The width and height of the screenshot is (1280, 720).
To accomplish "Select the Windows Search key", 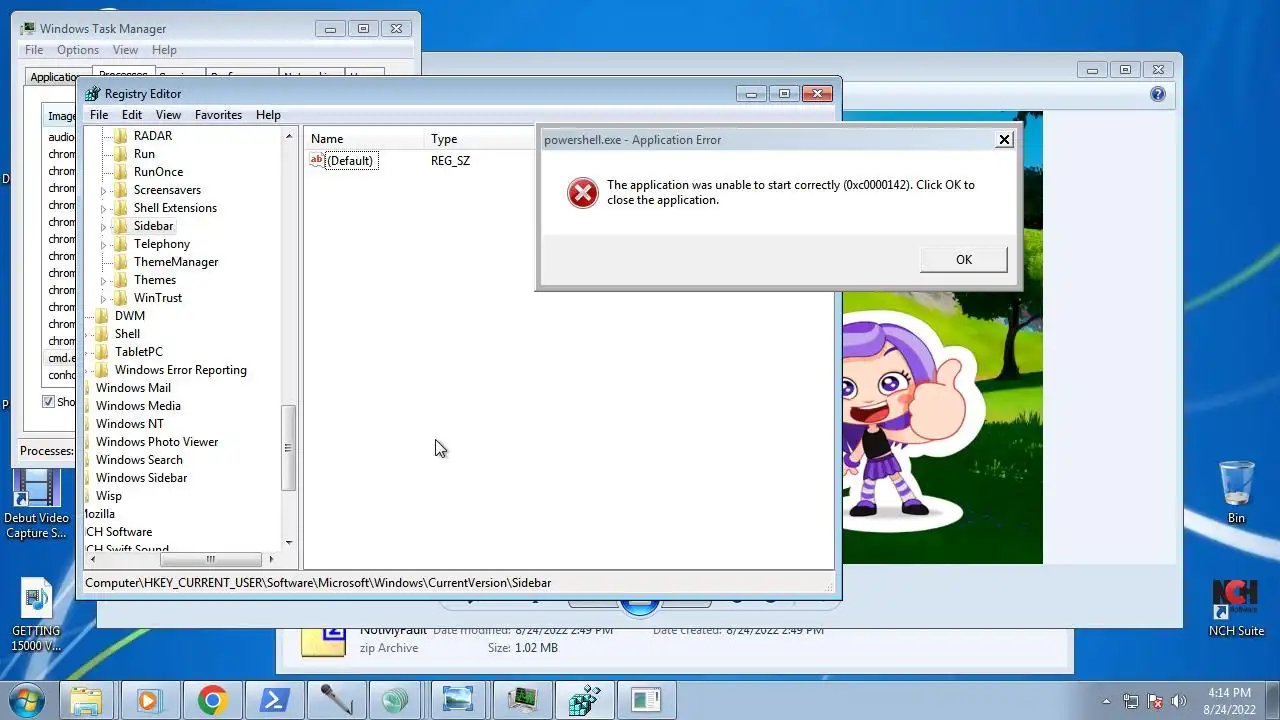I will point(139,460).
